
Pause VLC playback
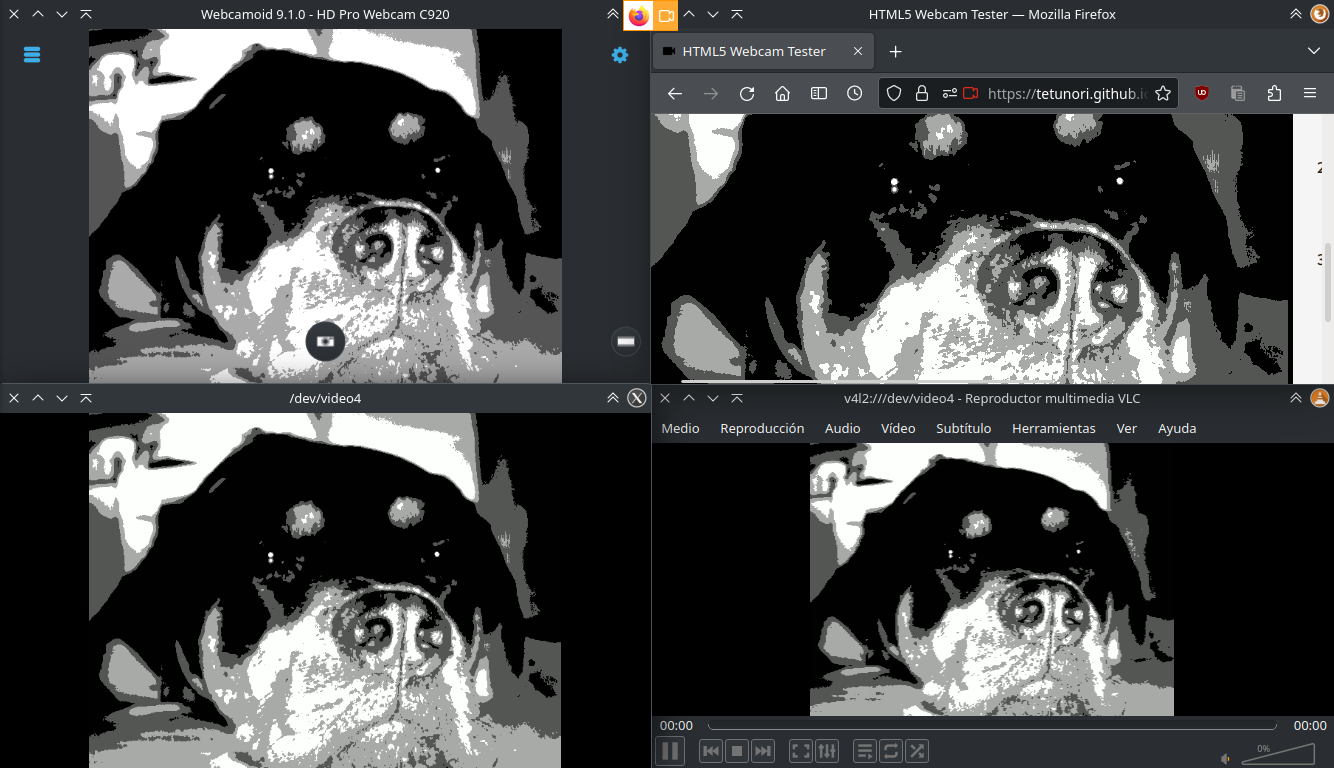(x=670, y=750)
